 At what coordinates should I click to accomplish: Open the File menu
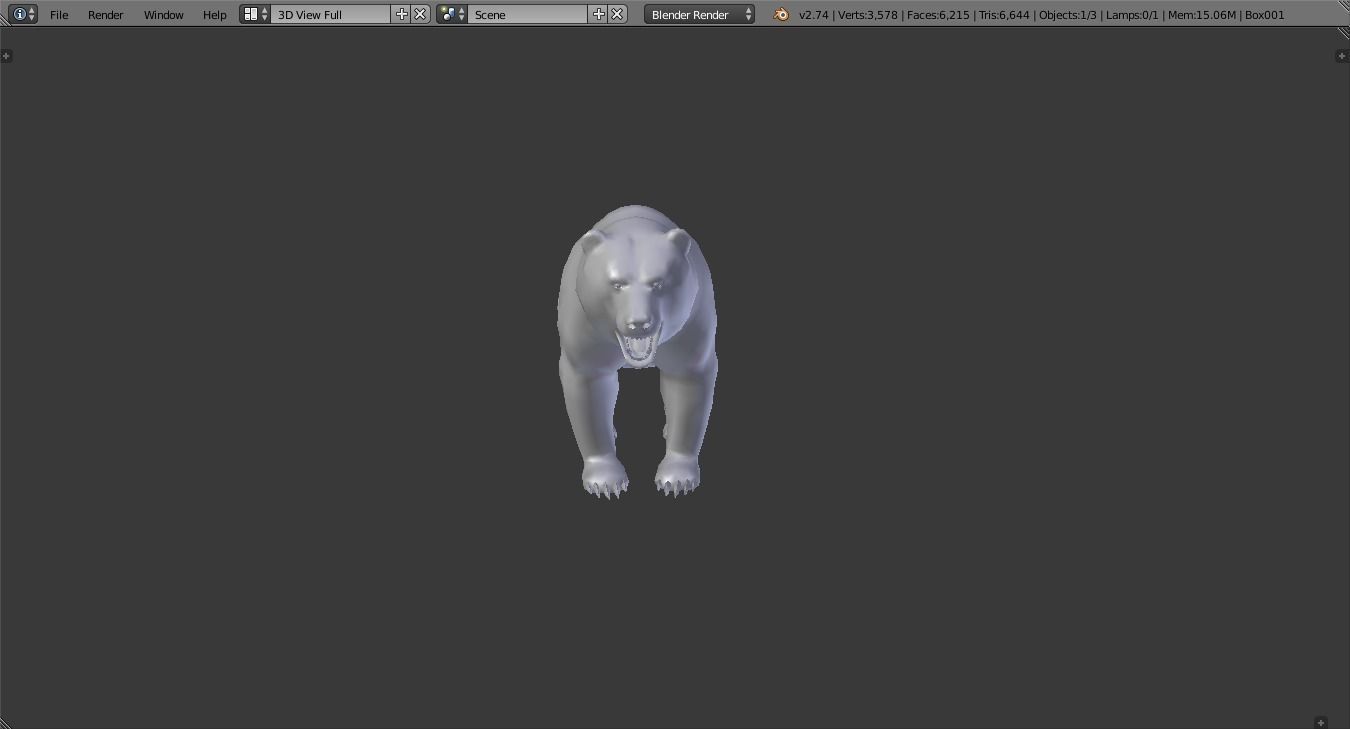point(59,15)
